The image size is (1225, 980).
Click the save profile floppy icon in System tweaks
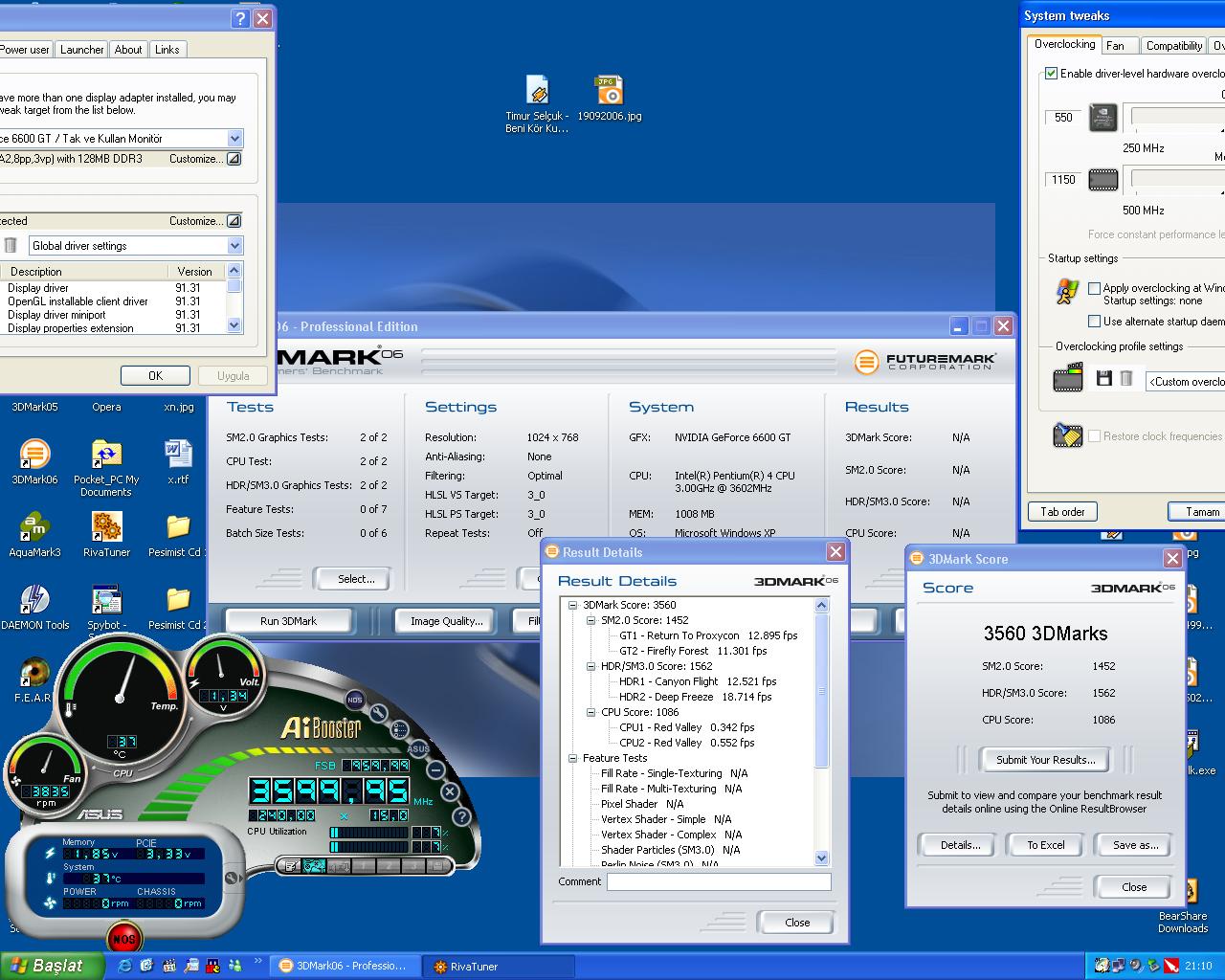click(1103, 379)
